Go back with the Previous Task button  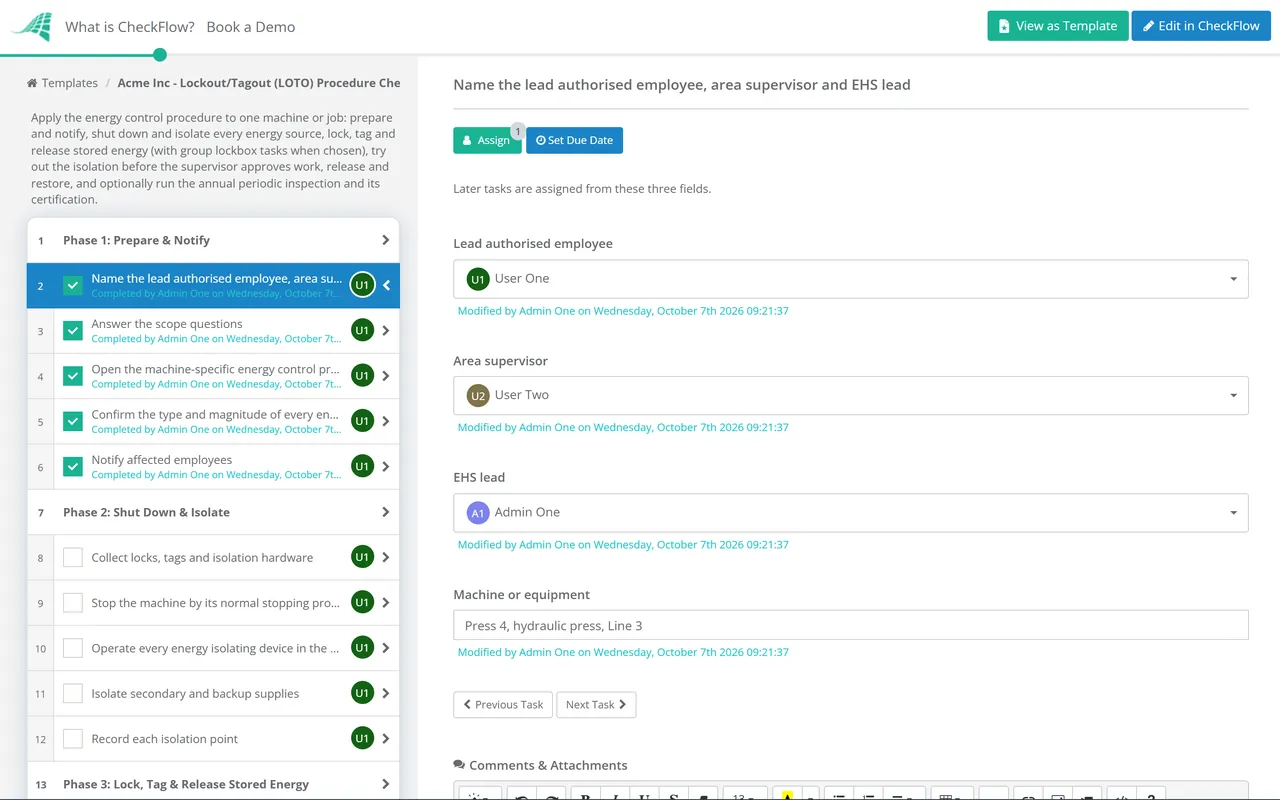504,705
